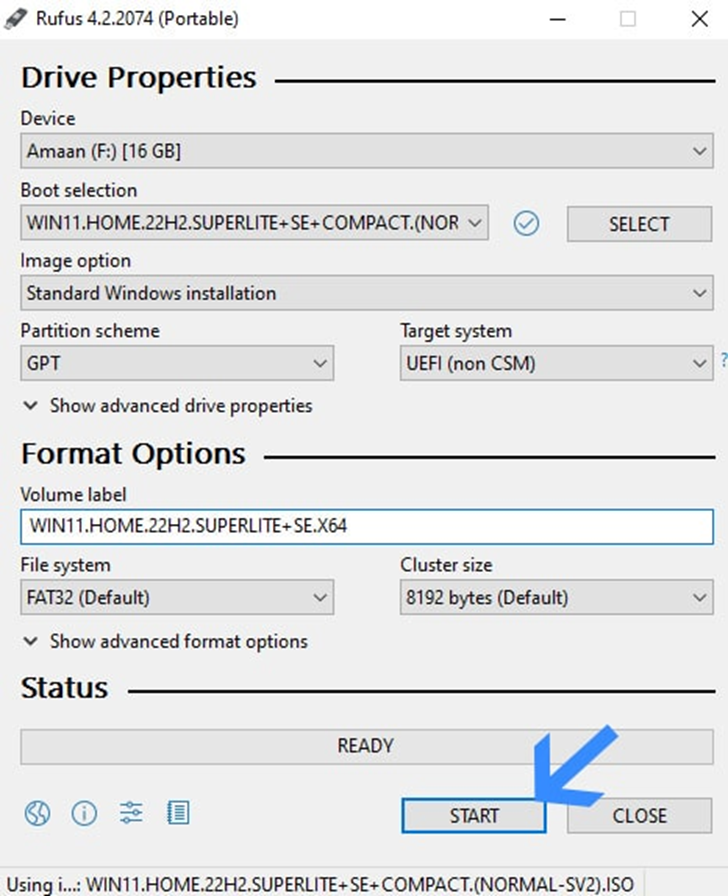Click the checksum checkmark icon
Image resolution: width=728 pixels, height=896 pixels.
click(x=526, y=223)
